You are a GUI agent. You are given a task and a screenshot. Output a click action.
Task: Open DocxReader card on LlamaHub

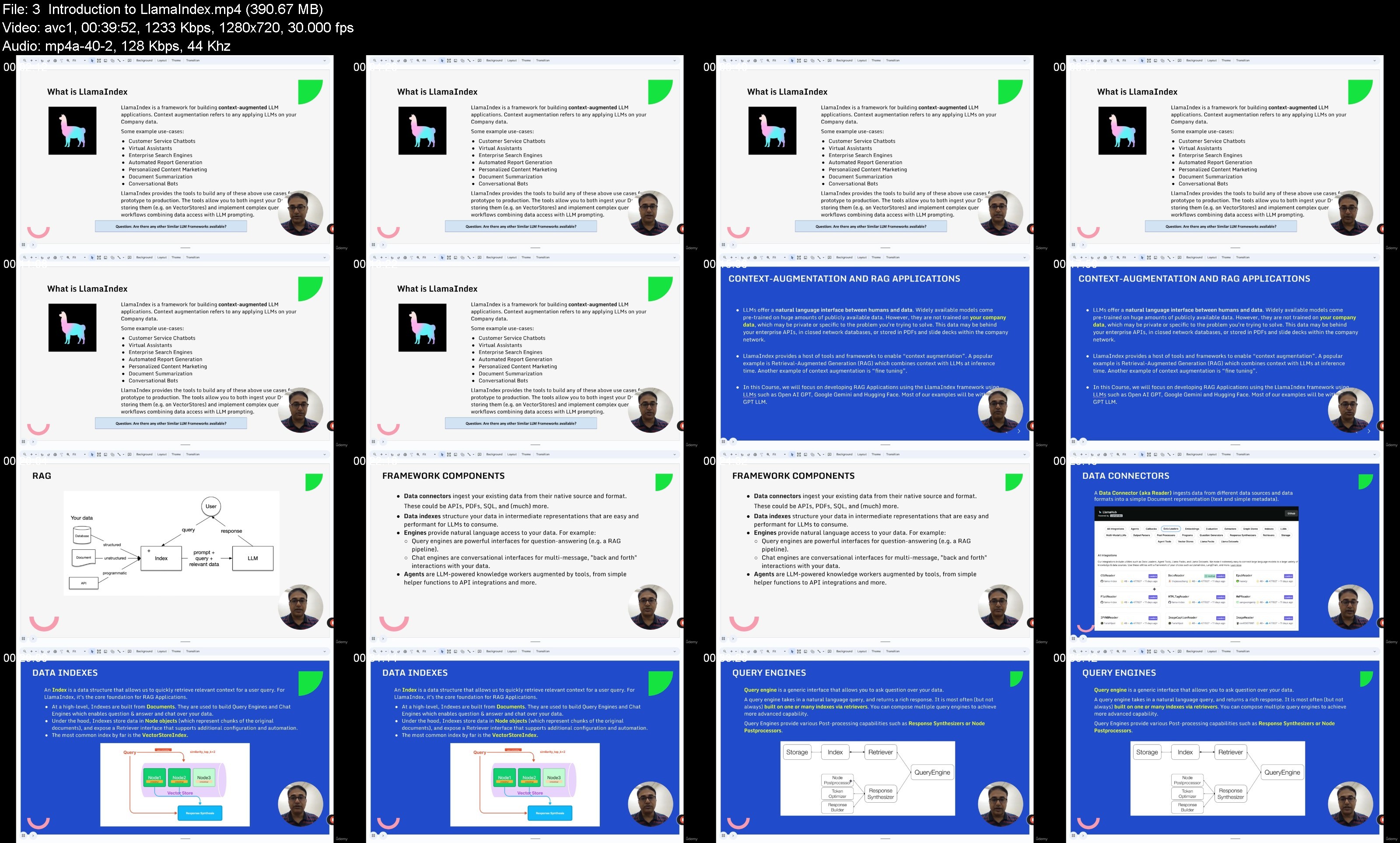(x=1197, y=578)
